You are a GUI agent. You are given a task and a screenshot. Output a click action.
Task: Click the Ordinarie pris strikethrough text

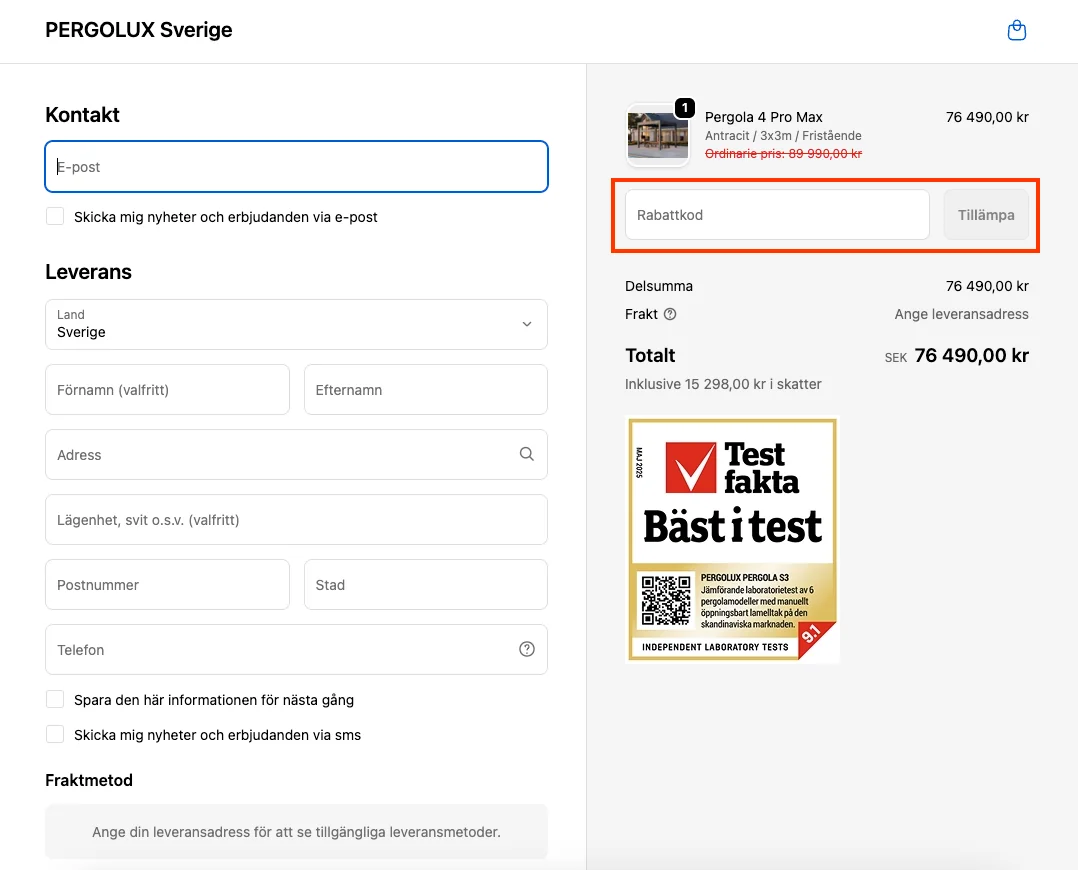(x=783, y=154)
